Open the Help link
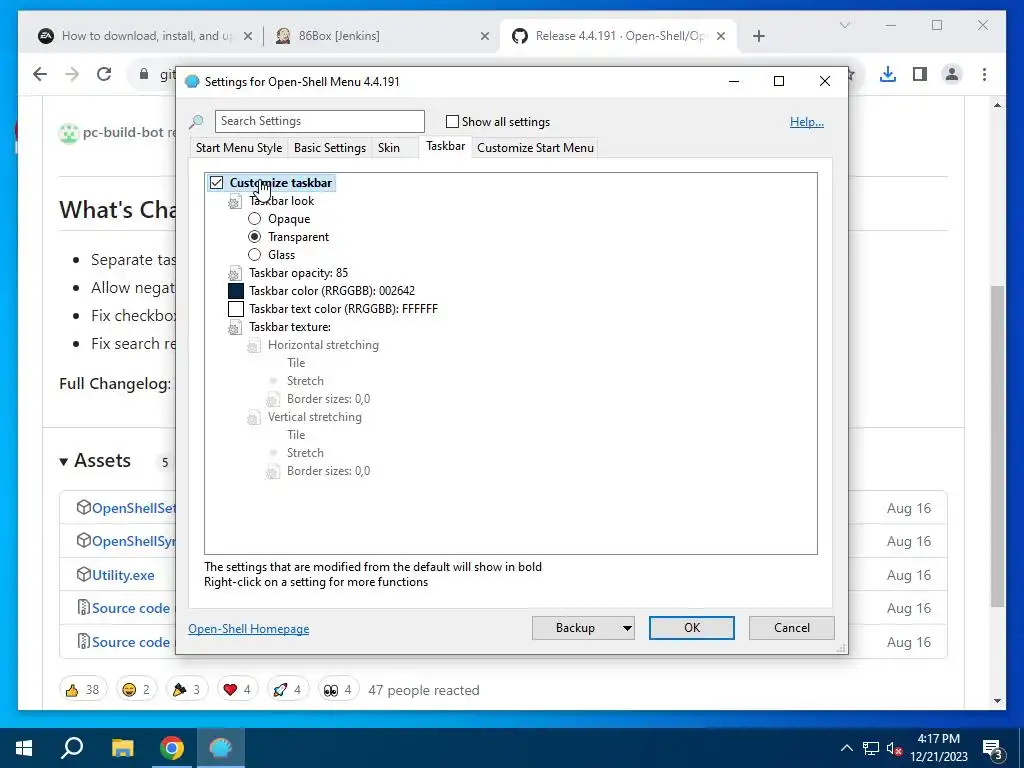The width and height of the screenshot is (1024, 768). tap(807, 122)
